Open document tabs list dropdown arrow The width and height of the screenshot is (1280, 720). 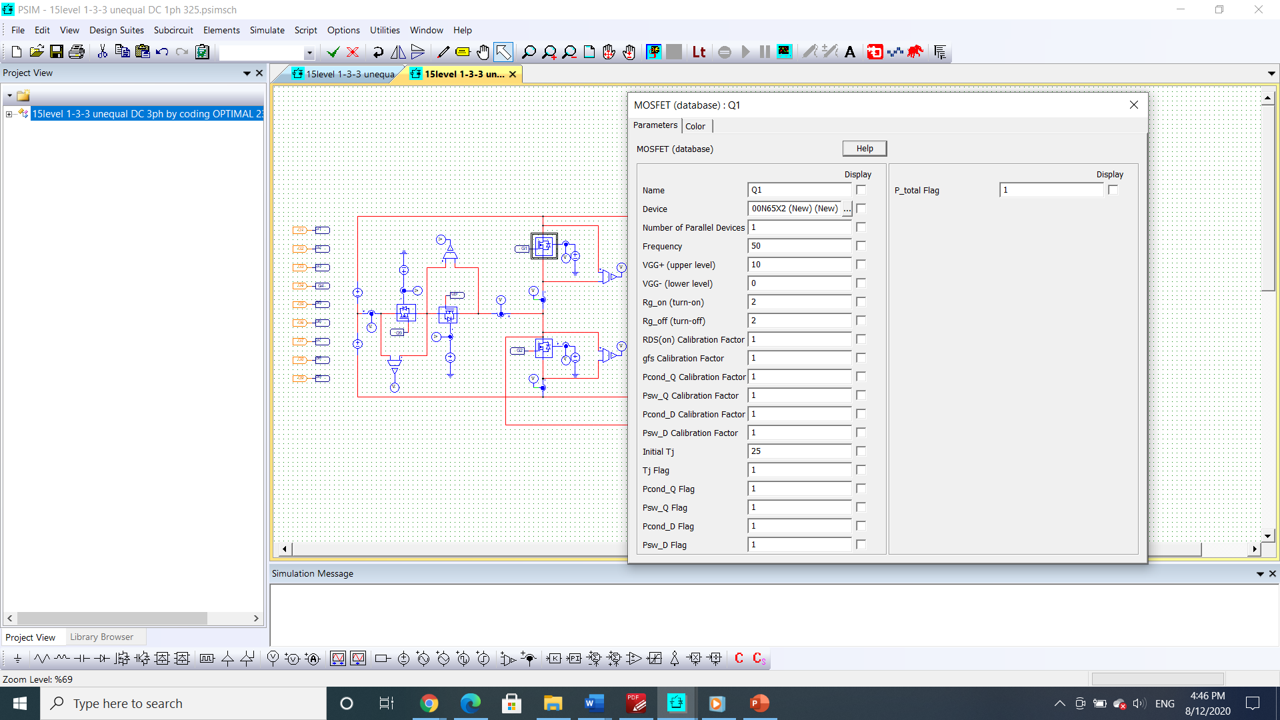1271,74
